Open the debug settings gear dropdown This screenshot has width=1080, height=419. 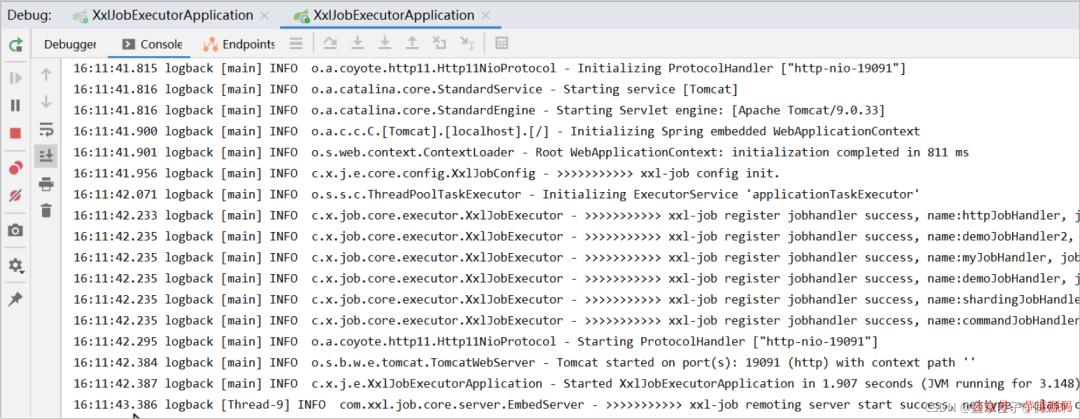16,265
